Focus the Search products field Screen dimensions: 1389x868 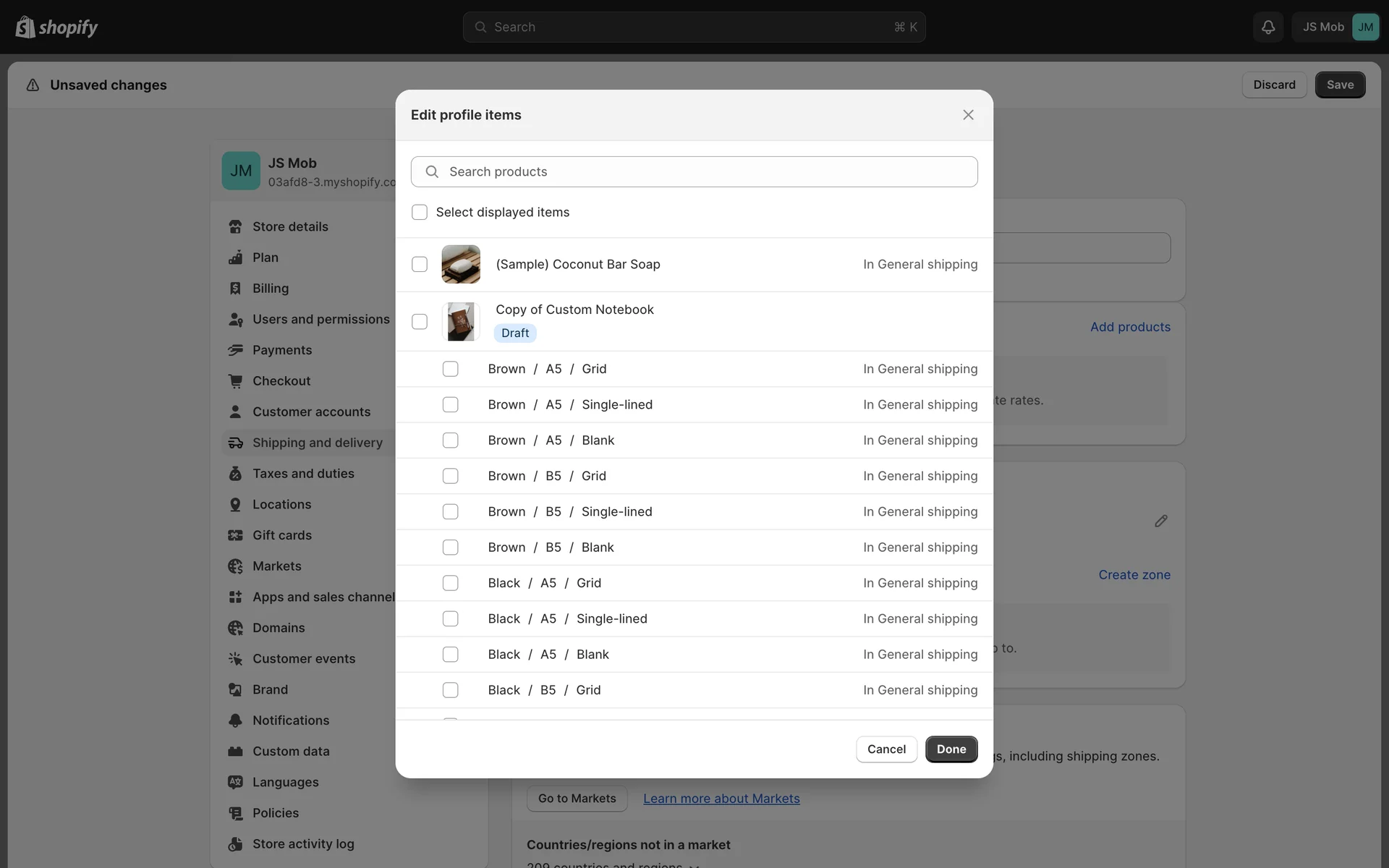pyautogui.click(x=694, y=171)
